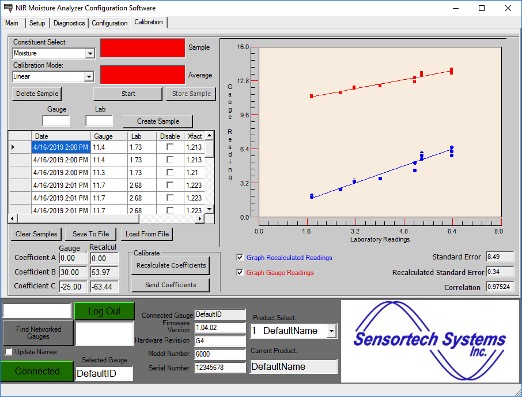522x397 pixels.
Task: Toggle Graph Recalculated Readings checkbox
Action: point(240,257)
